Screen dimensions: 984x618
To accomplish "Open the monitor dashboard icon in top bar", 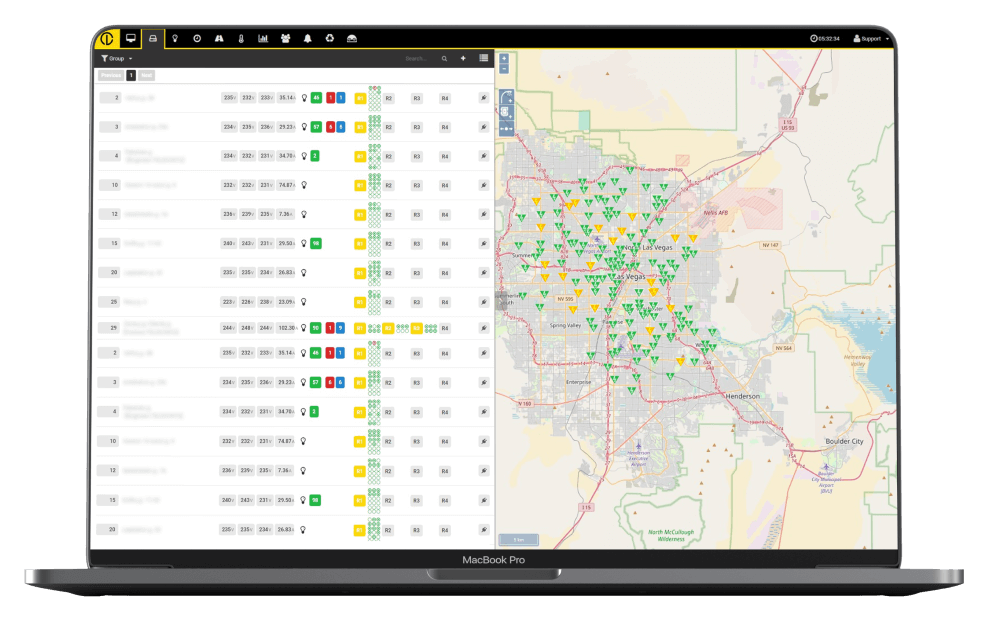I will pos(130,38).
